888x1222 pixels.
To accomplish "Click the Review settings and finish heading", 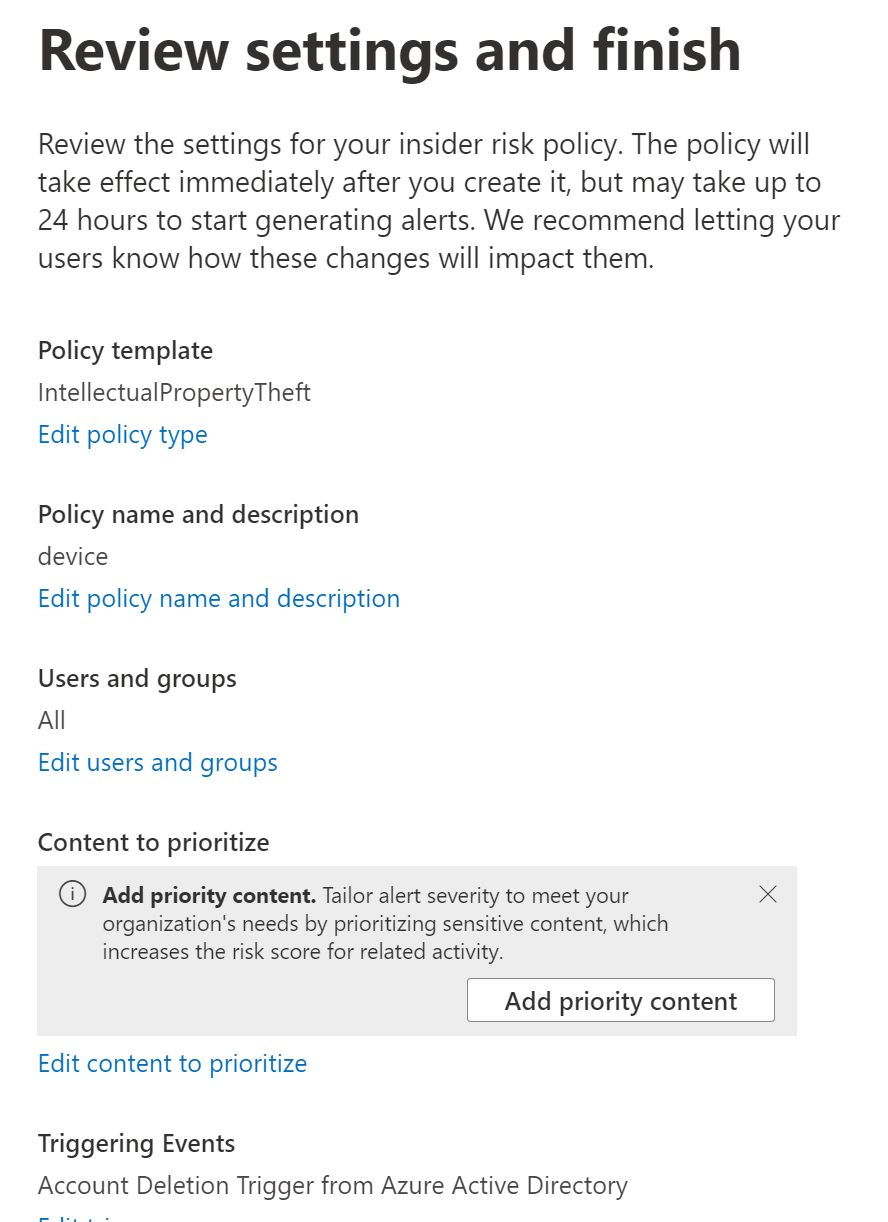I will (390, 50).
